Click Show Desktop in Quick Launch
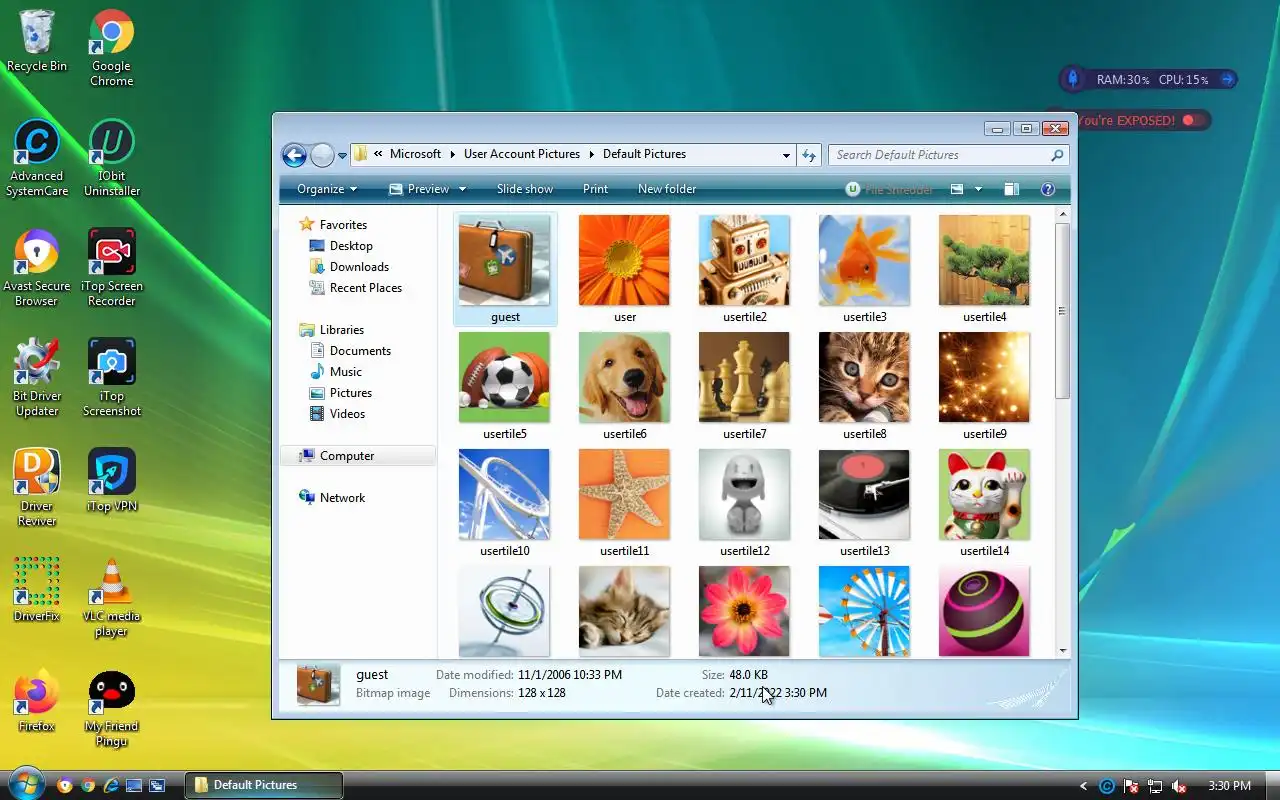Screen dimensions: 1280x800 [x=134, y=786]
